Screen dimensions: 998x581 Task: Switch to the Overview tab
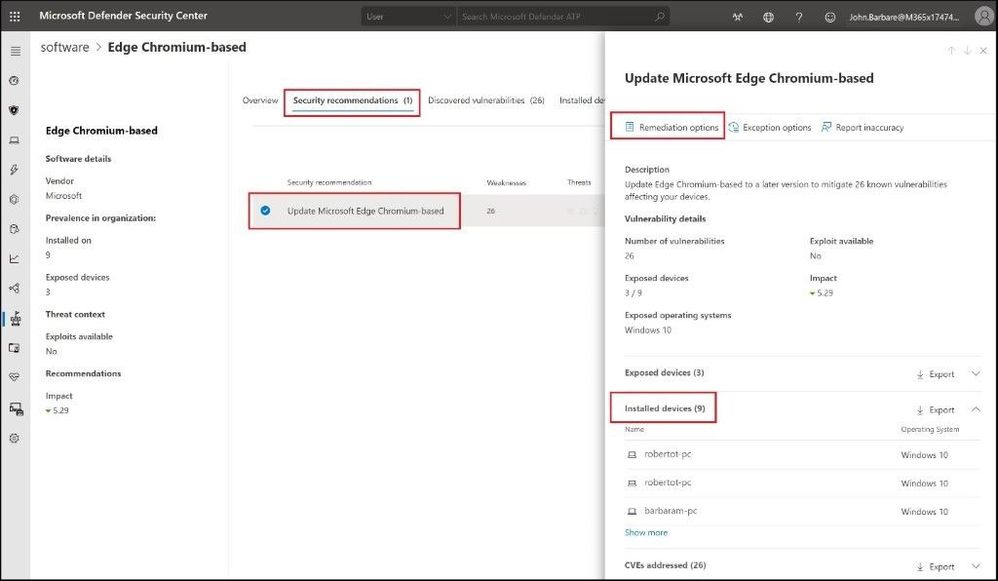point(260,101)
